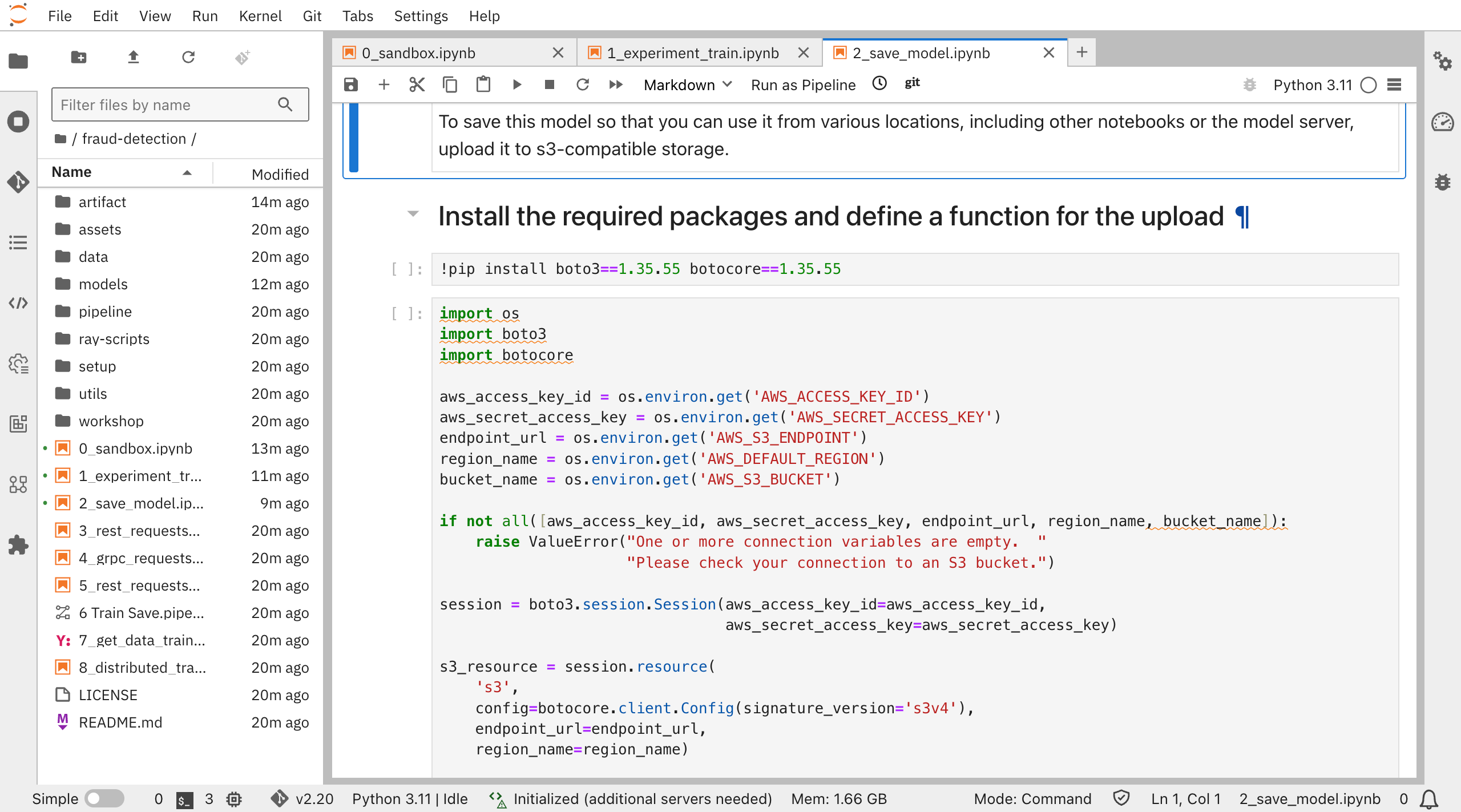
Task: Open the Git sidebar panel icon
Action: click(18, 182)
